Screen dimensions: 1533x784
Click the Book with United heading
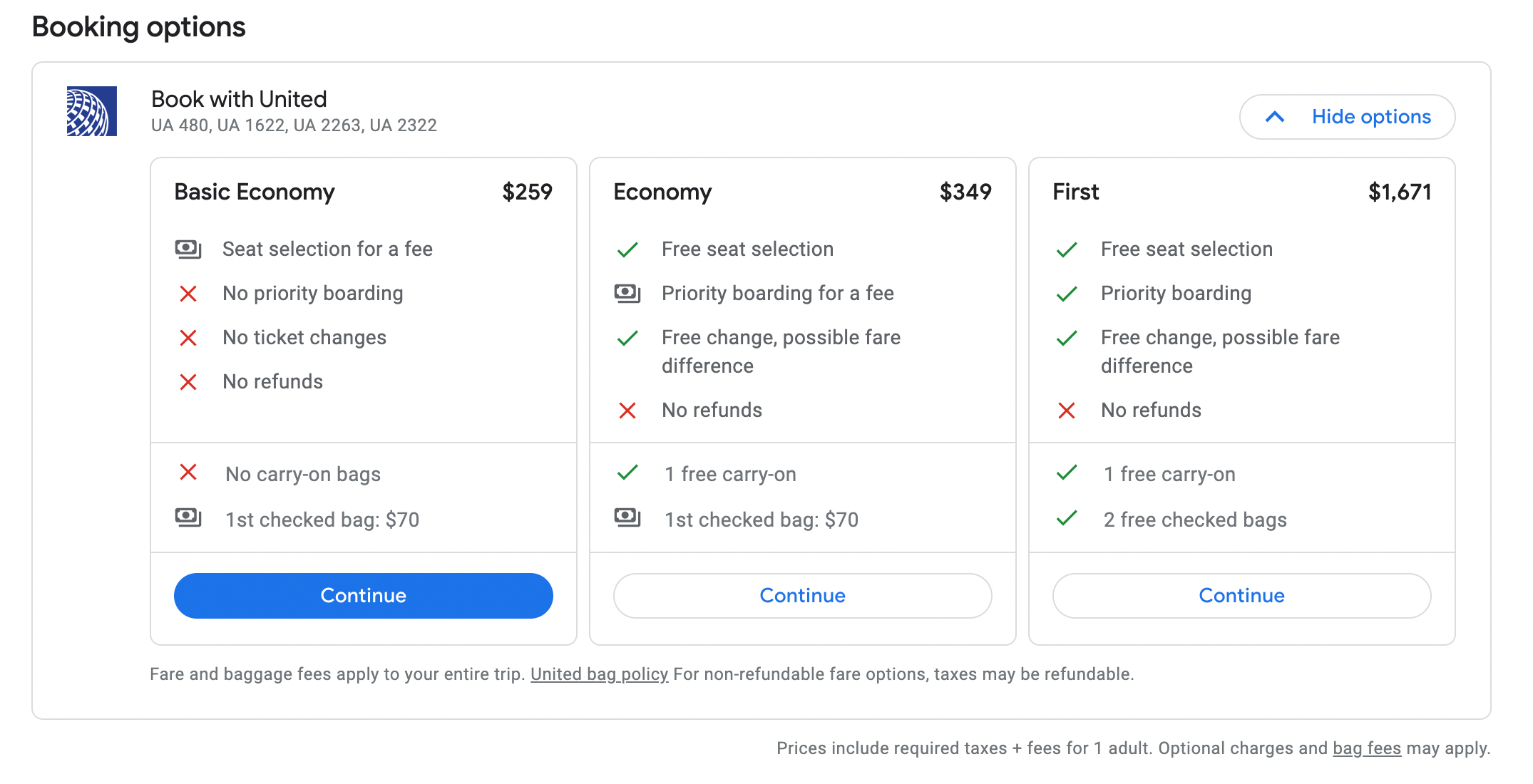[x=239, y=99]
